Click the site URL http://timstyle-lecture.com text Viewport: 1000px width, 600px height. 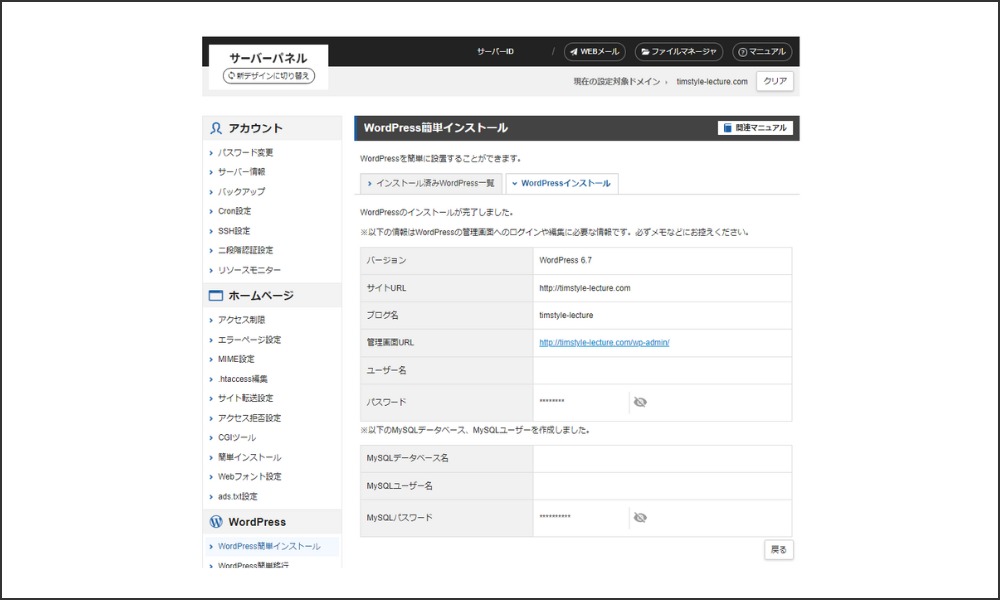[585, 288]
